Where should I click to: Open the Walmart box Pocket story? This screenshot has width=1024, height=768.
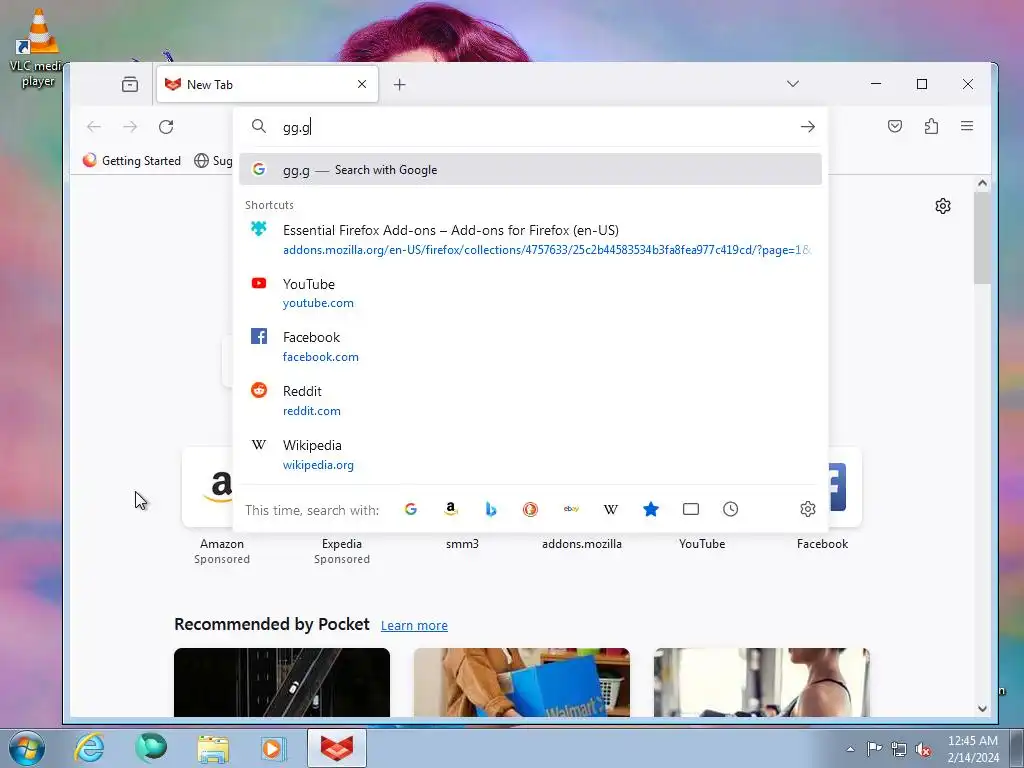(x=522, y=682)
